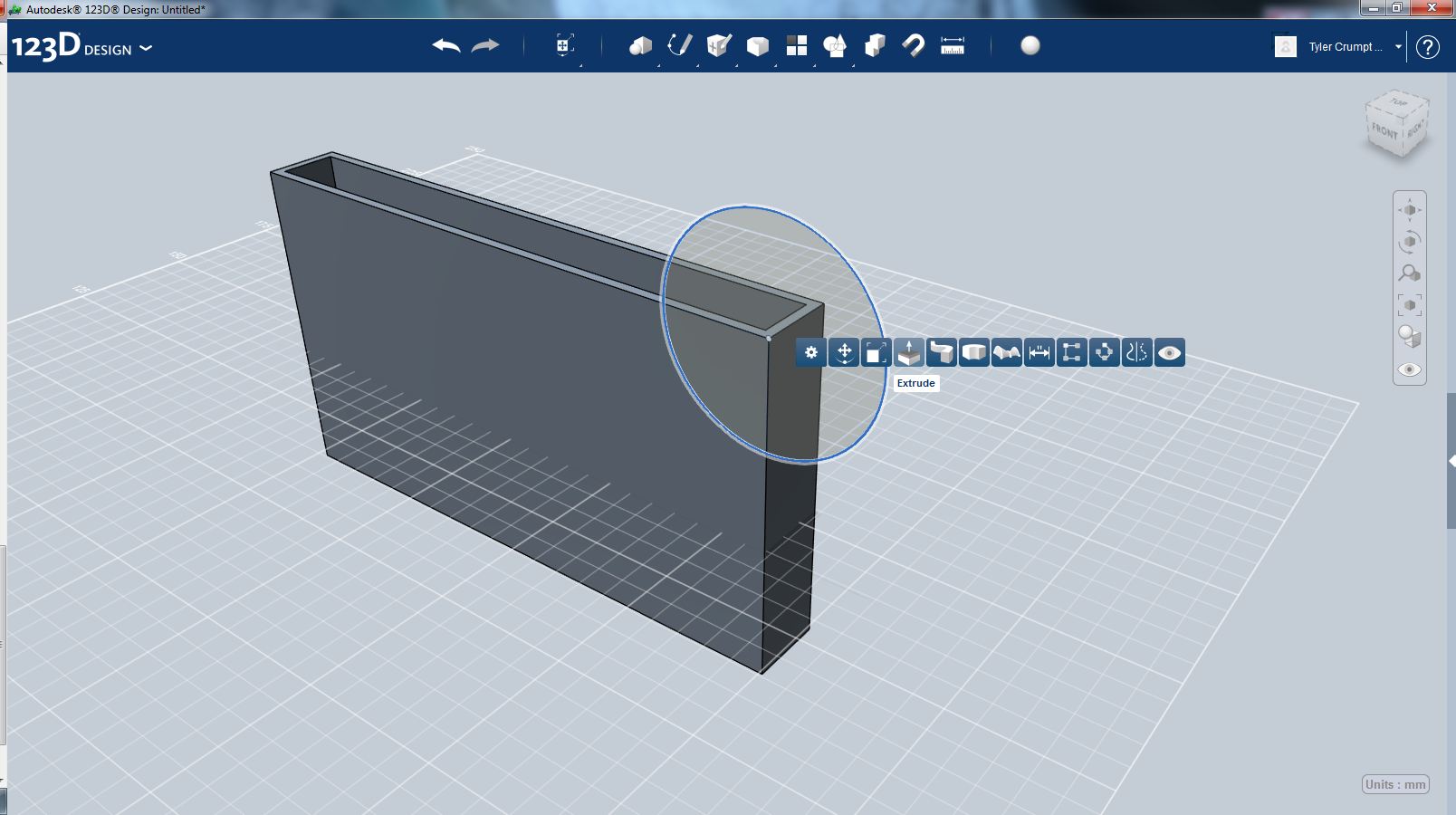This screenshot has height=815, width=1456.
Task: Activate the Orbit navigation tool
Action: point(1410,242)
